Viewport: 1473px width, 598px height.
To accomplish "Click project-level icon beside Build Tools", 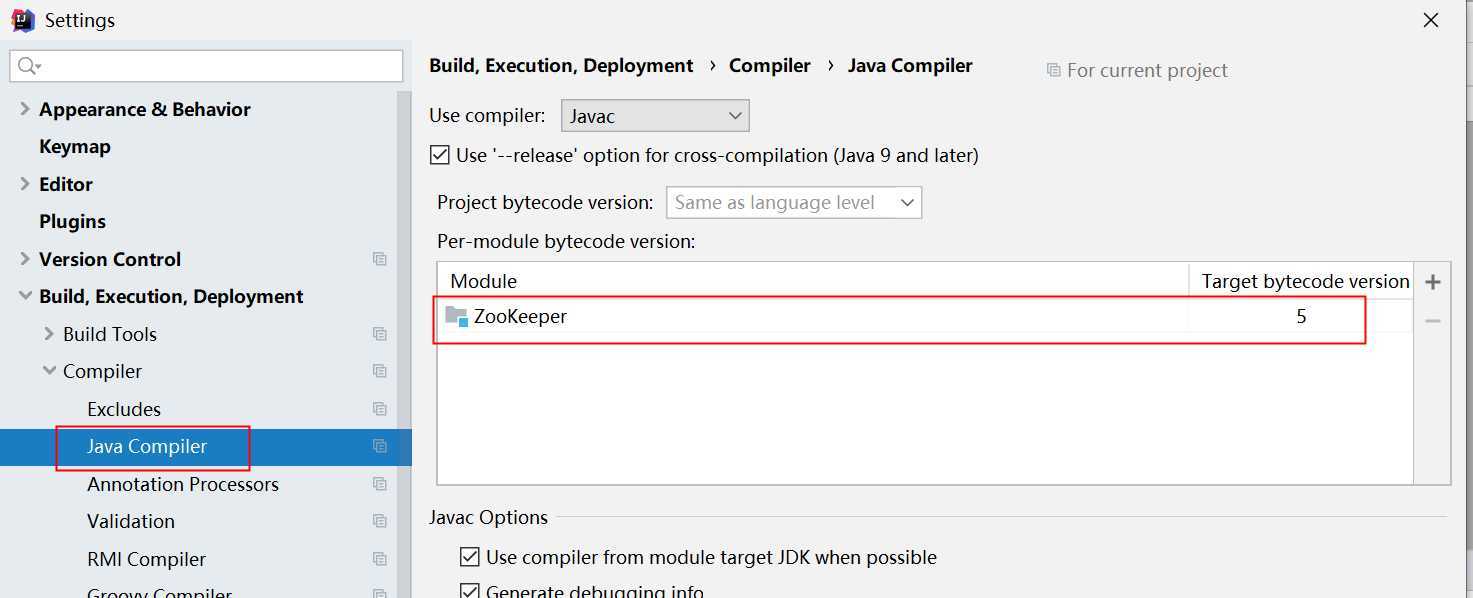I will coord(380,334).
